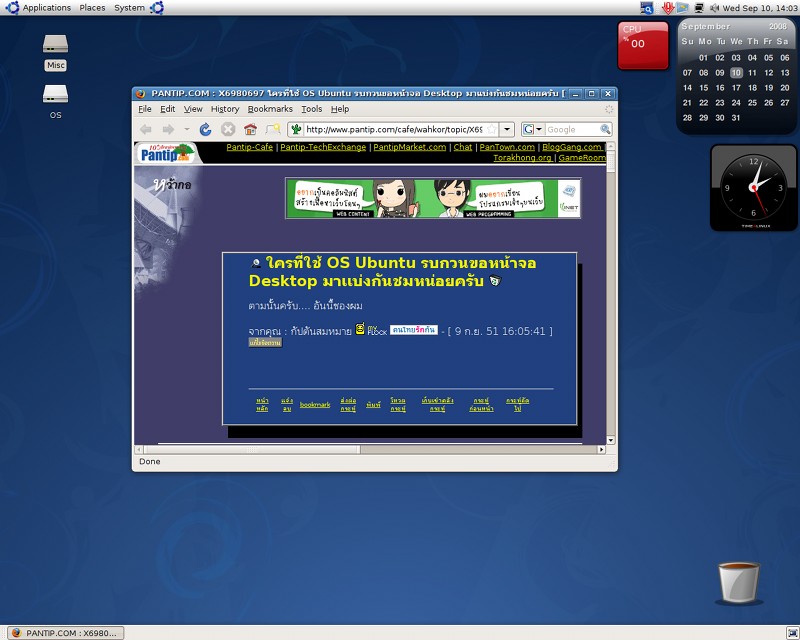Image resolution: width=800 pixels, height=640 pixels.
Task: Click the date and time in top panel
Action: coord(760,8)
